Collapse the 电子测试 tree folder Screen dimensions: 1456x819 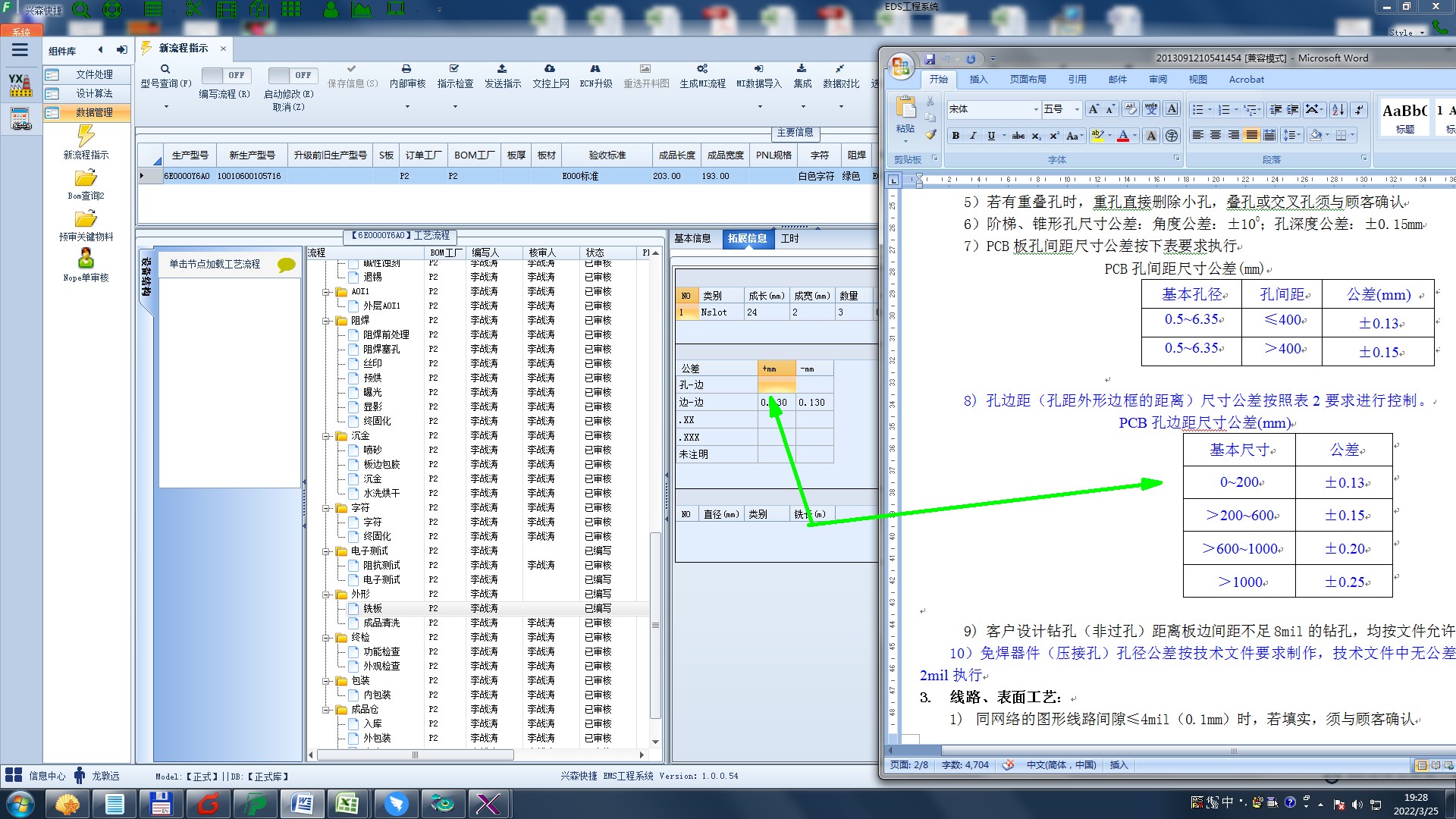326,551
